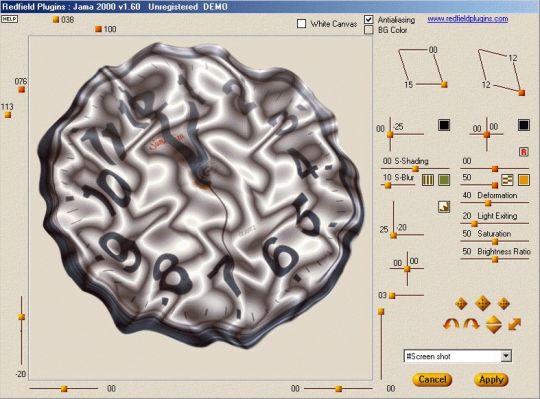The image size is (540, 399).
Task: Click the right small dice diamond icon
Action: click(503, 304)
